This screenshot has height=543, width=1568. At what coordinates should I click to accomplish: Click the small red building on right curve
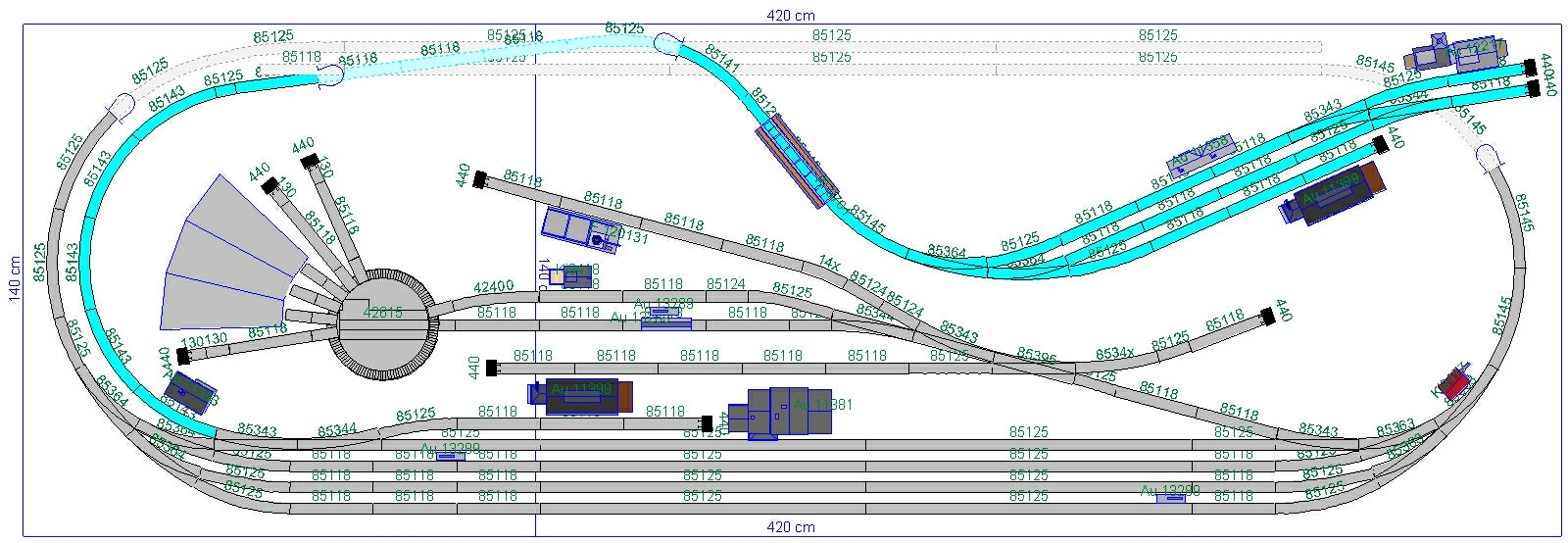pyautogui.click(x=1456, y=381)
